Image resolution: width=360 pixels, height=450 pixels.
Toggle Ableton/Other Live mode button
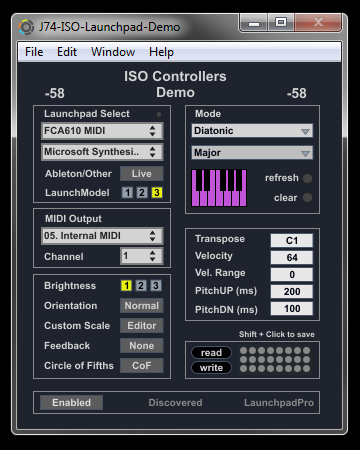pos(142,174)
